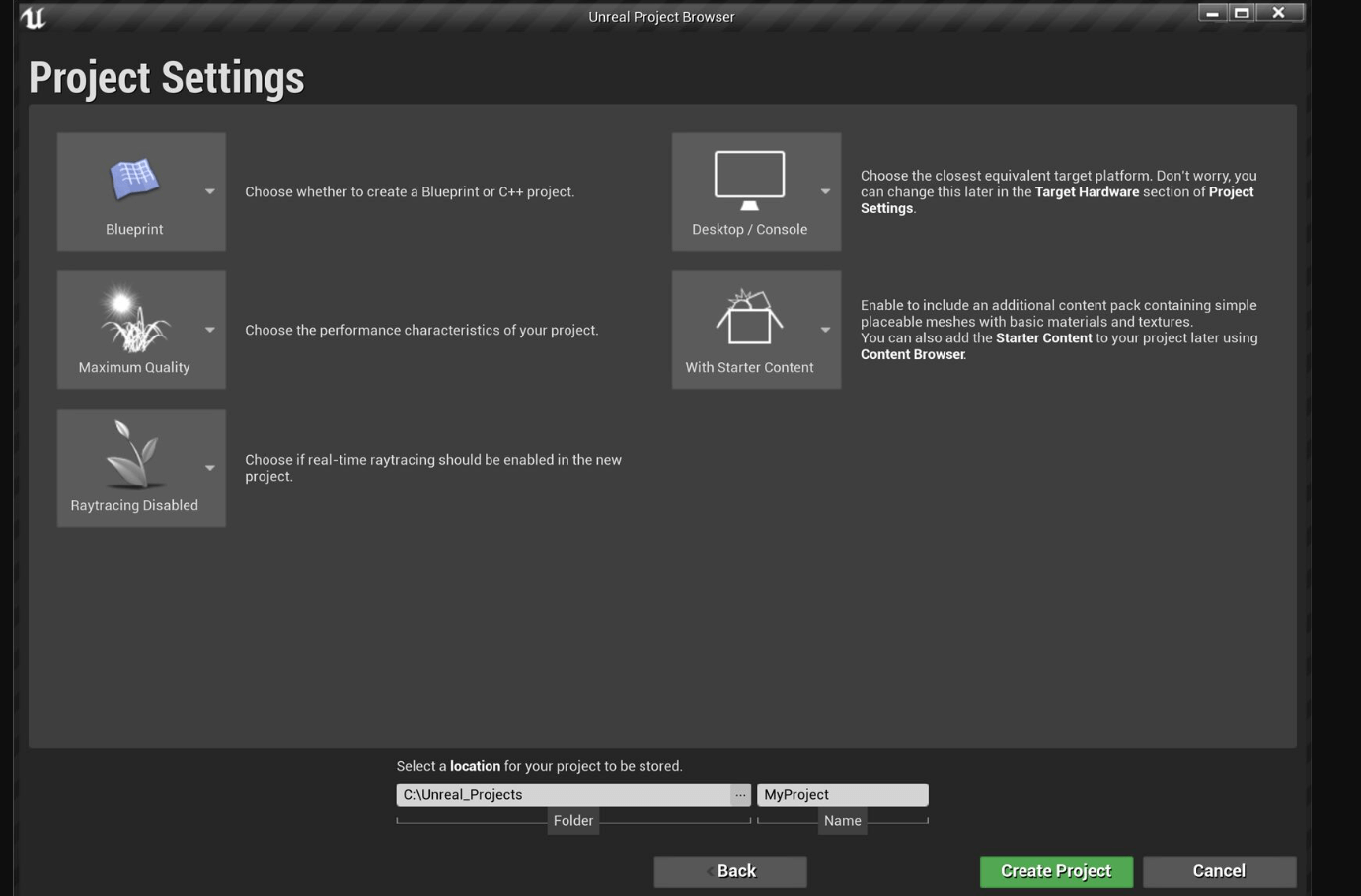Open the Maximum Quality dropdown arrow
1361x896 pixels.
(210, 330)
